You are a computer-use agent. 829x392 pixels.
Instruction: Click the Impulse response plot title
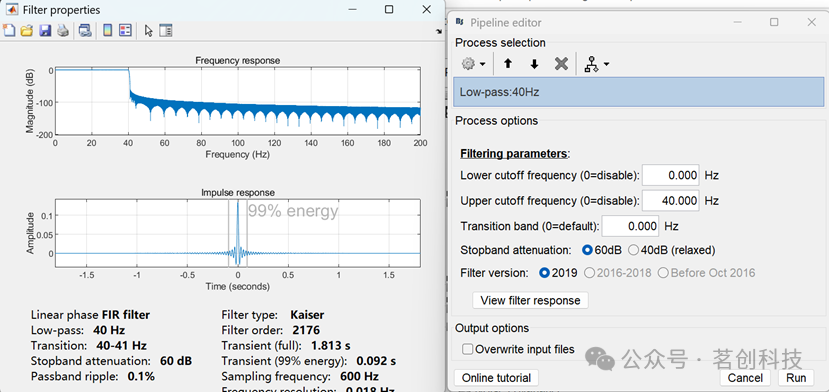pos(238,193)
